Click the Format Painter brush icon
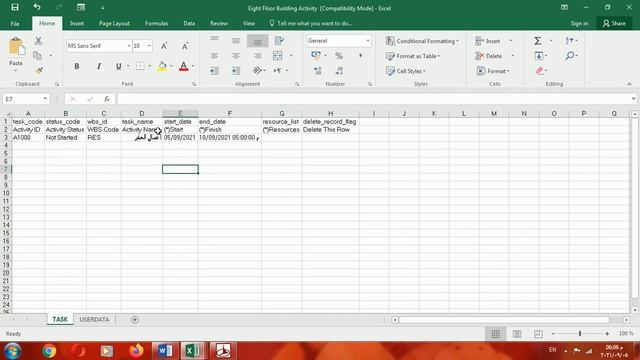 point(39,71)
